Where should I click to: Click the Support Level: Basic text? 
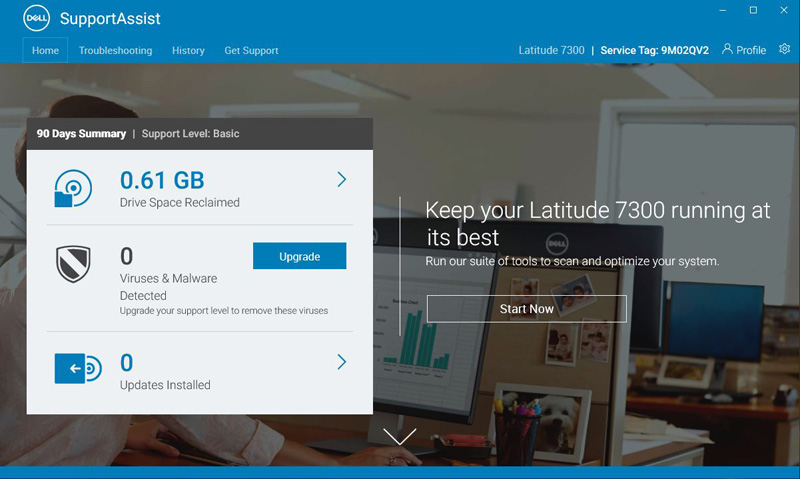click(190, 134)
